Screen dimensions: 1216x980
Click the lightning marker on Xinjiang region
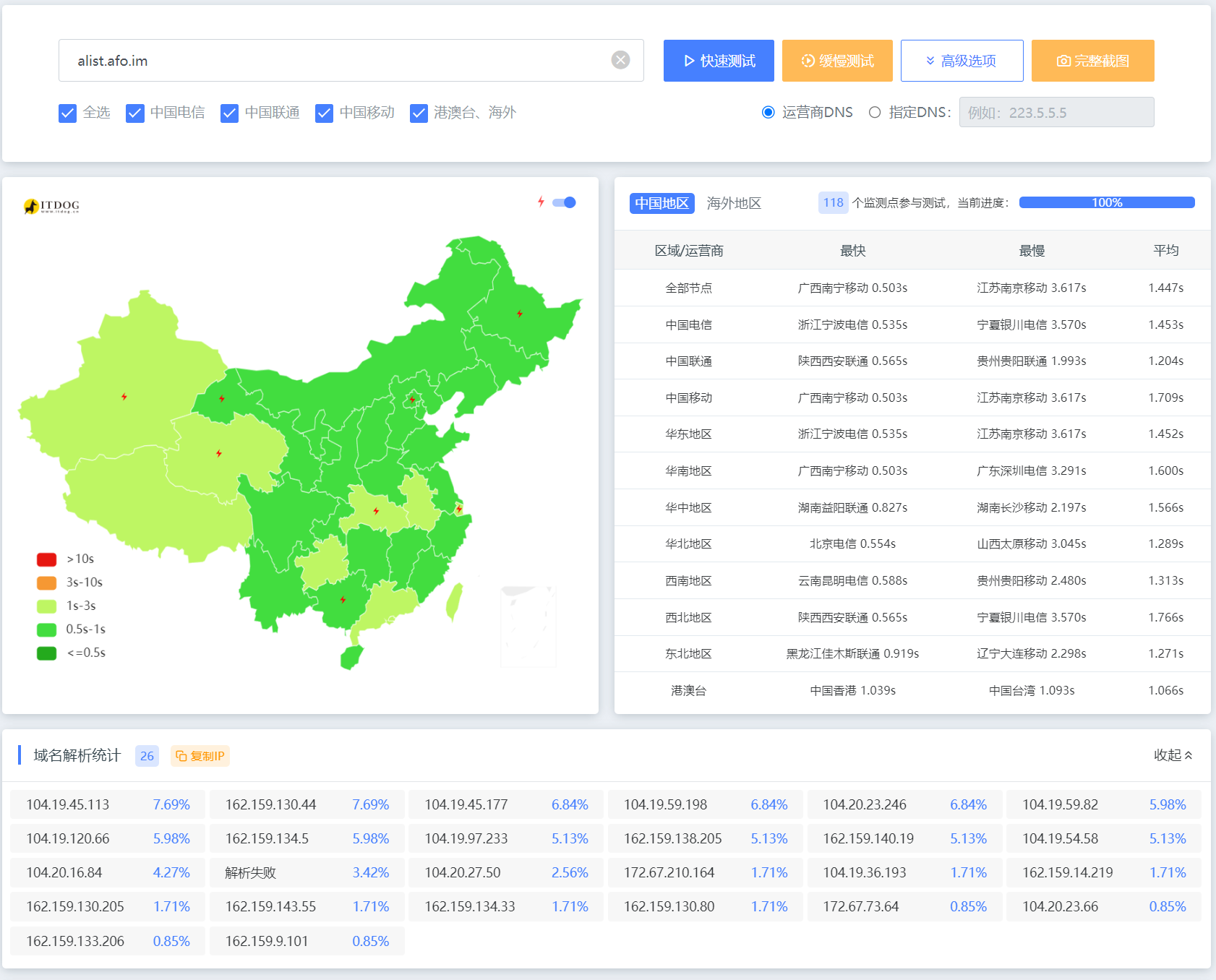coord(124,397)
